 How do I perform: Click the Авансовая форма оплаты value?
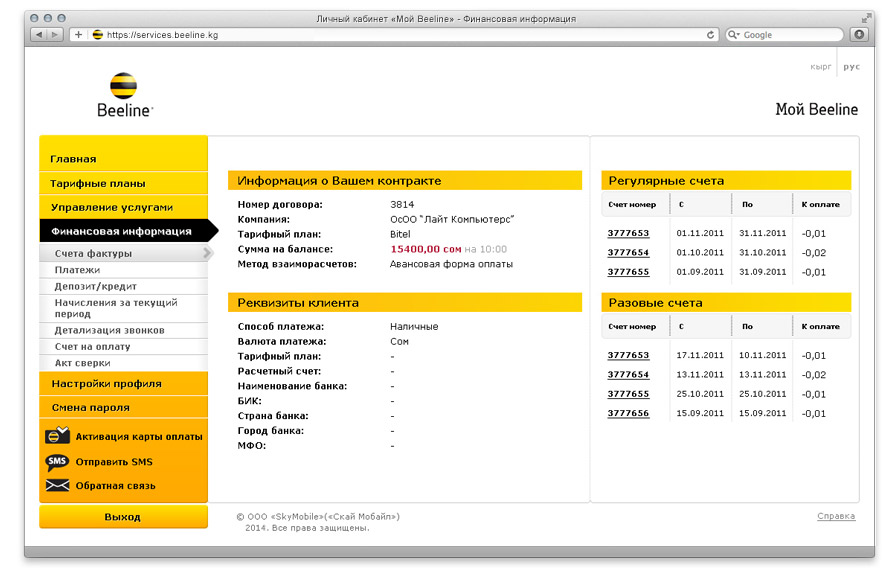point(452,264)
